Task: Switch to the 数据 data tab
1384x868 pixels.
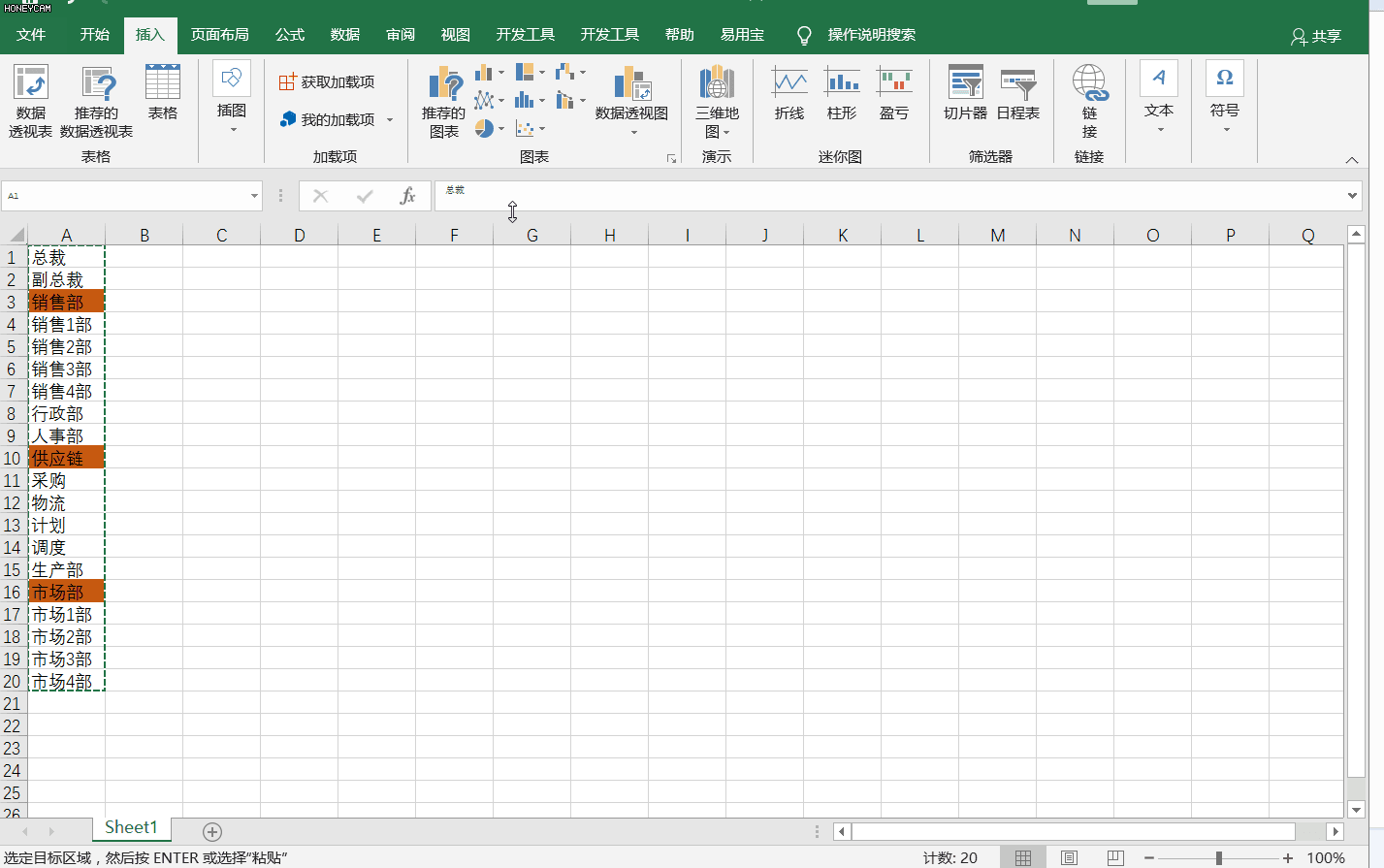Action: [345, 35]
